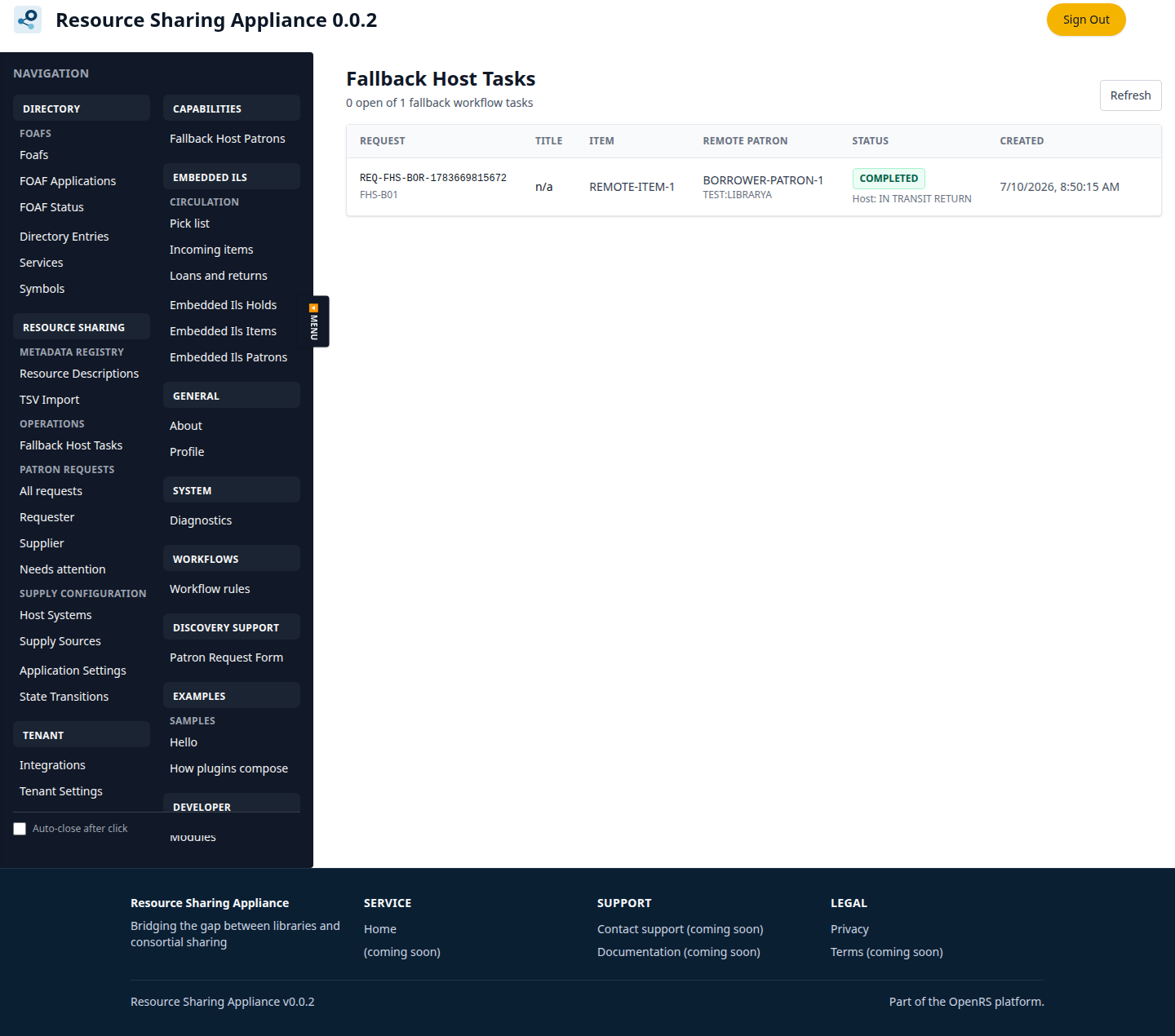Open the footer Home link
Image resolution: width=1175 pixels, height=1036 pixels.
380,929
